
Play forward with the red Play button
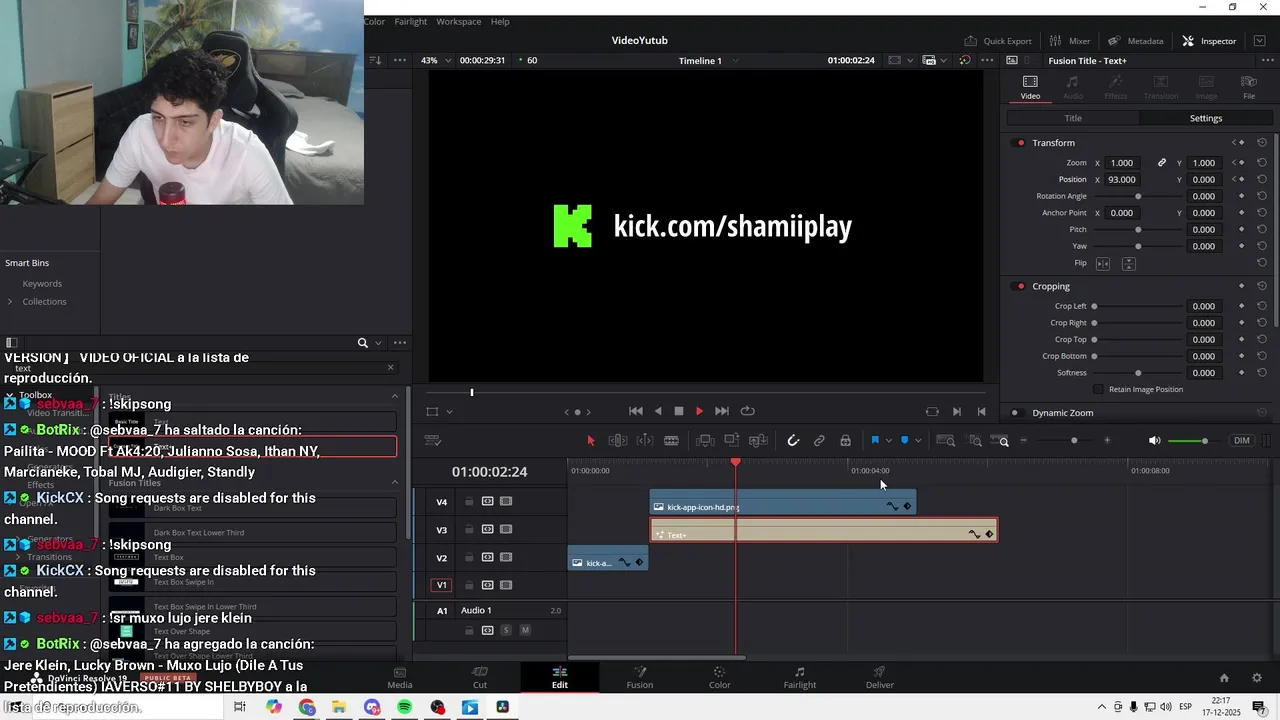tap(699, 411)
